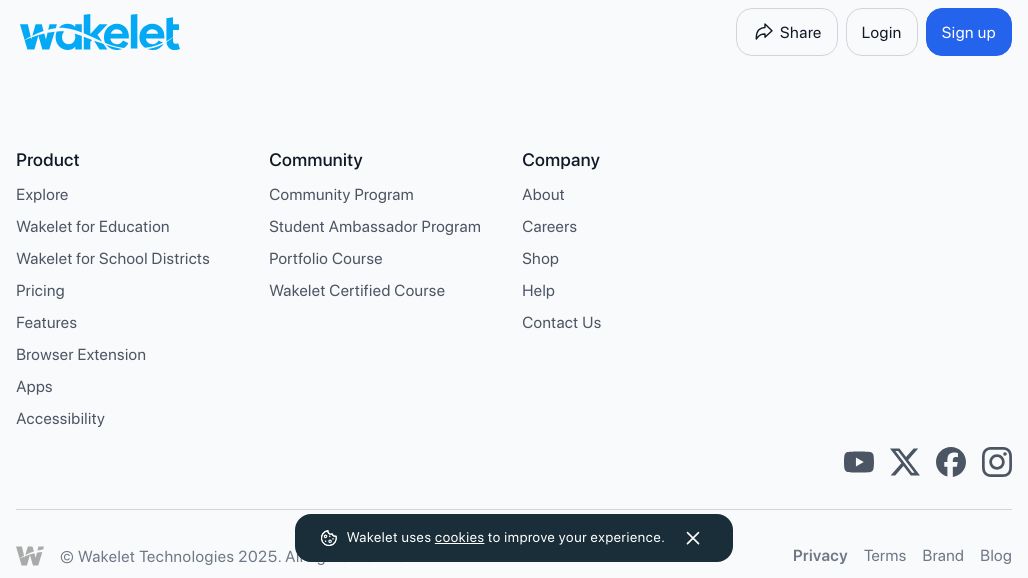
Task: Open Wakelet for School Districts link
Action: (x=113, y=259)
